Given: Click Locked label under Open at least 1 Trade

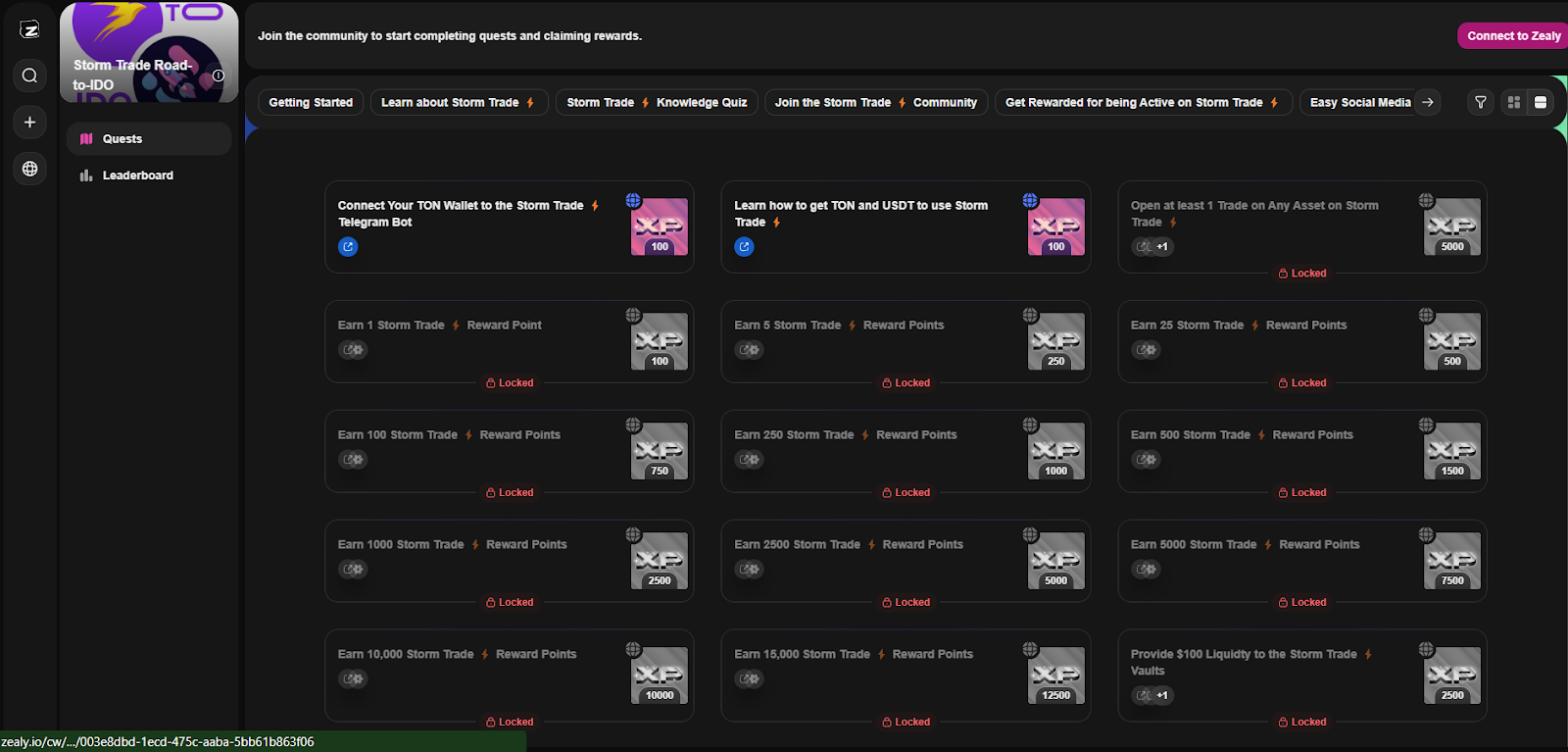Looking at the screenshot, I should tap(1302, 274).
